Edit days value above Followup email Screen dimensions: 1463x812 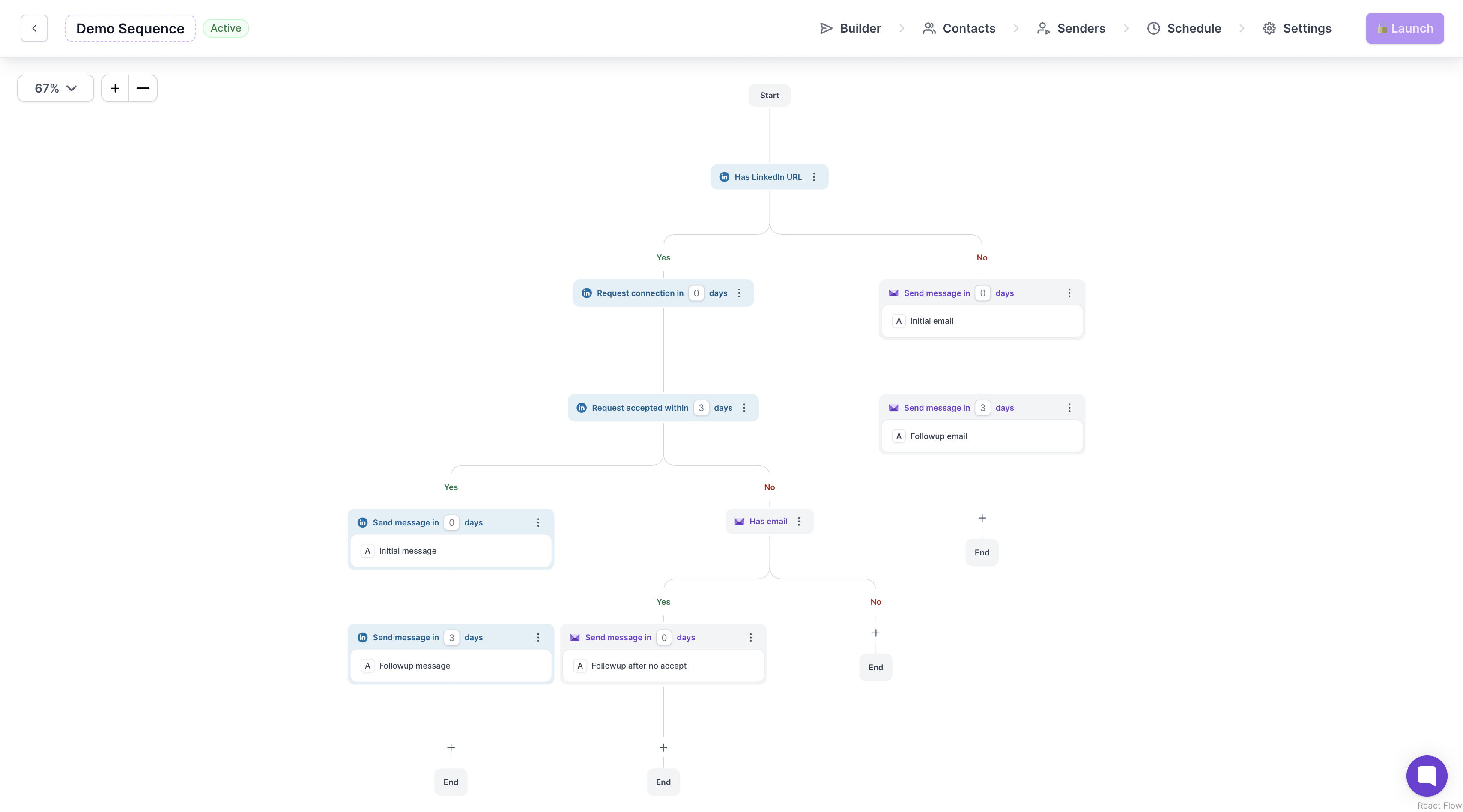pos(982,408)
